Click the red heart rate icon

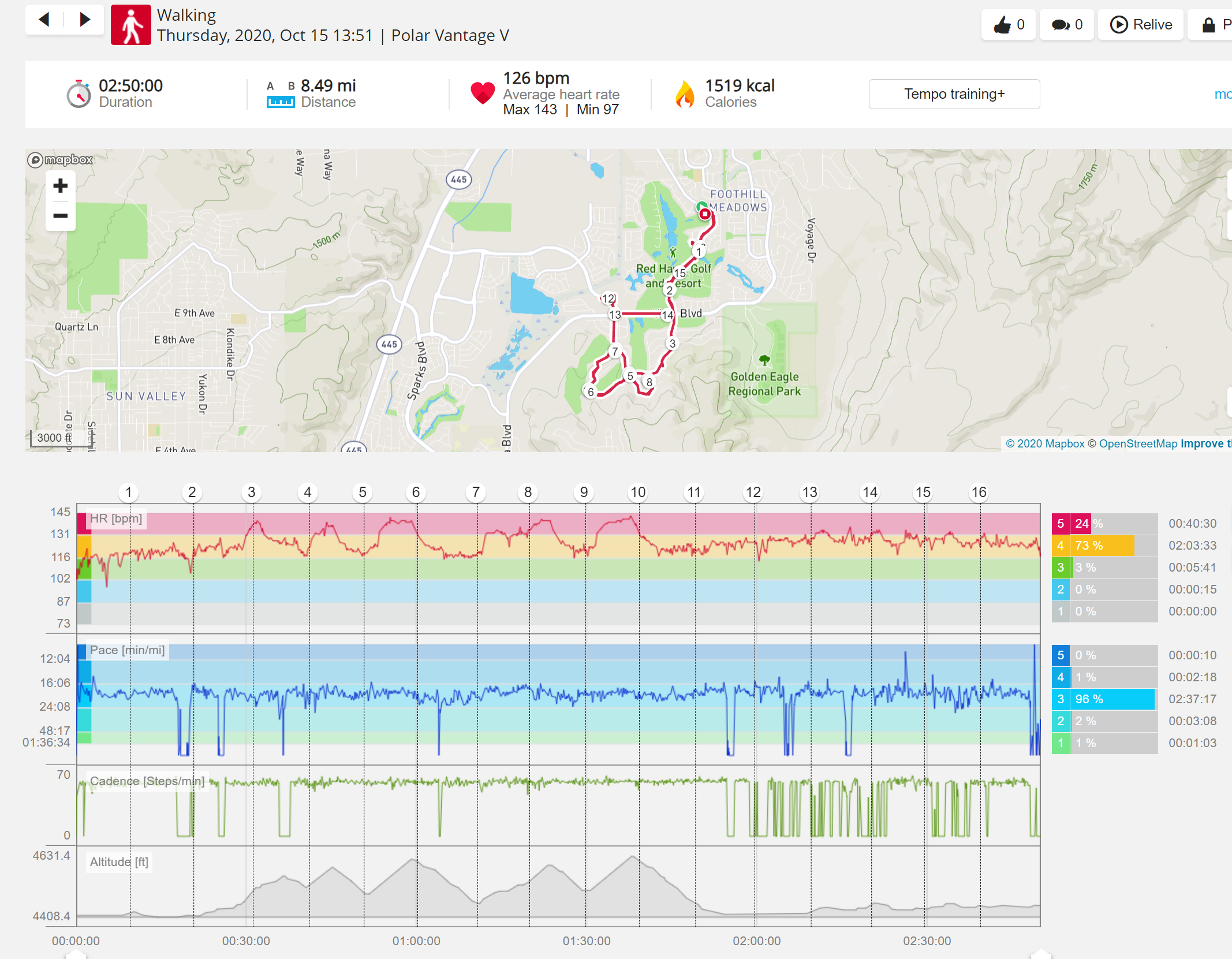coord(483,92)
